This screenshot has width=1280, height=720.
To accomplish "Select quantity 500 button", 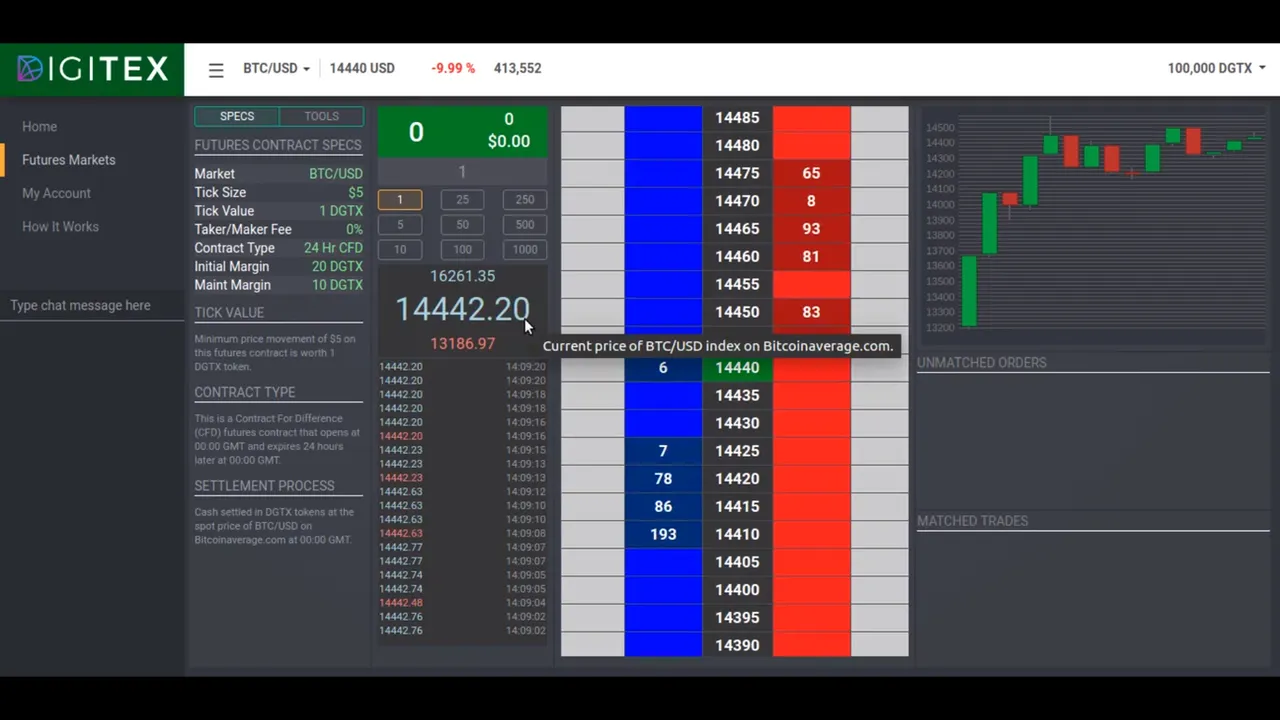I will click(525, 225).
